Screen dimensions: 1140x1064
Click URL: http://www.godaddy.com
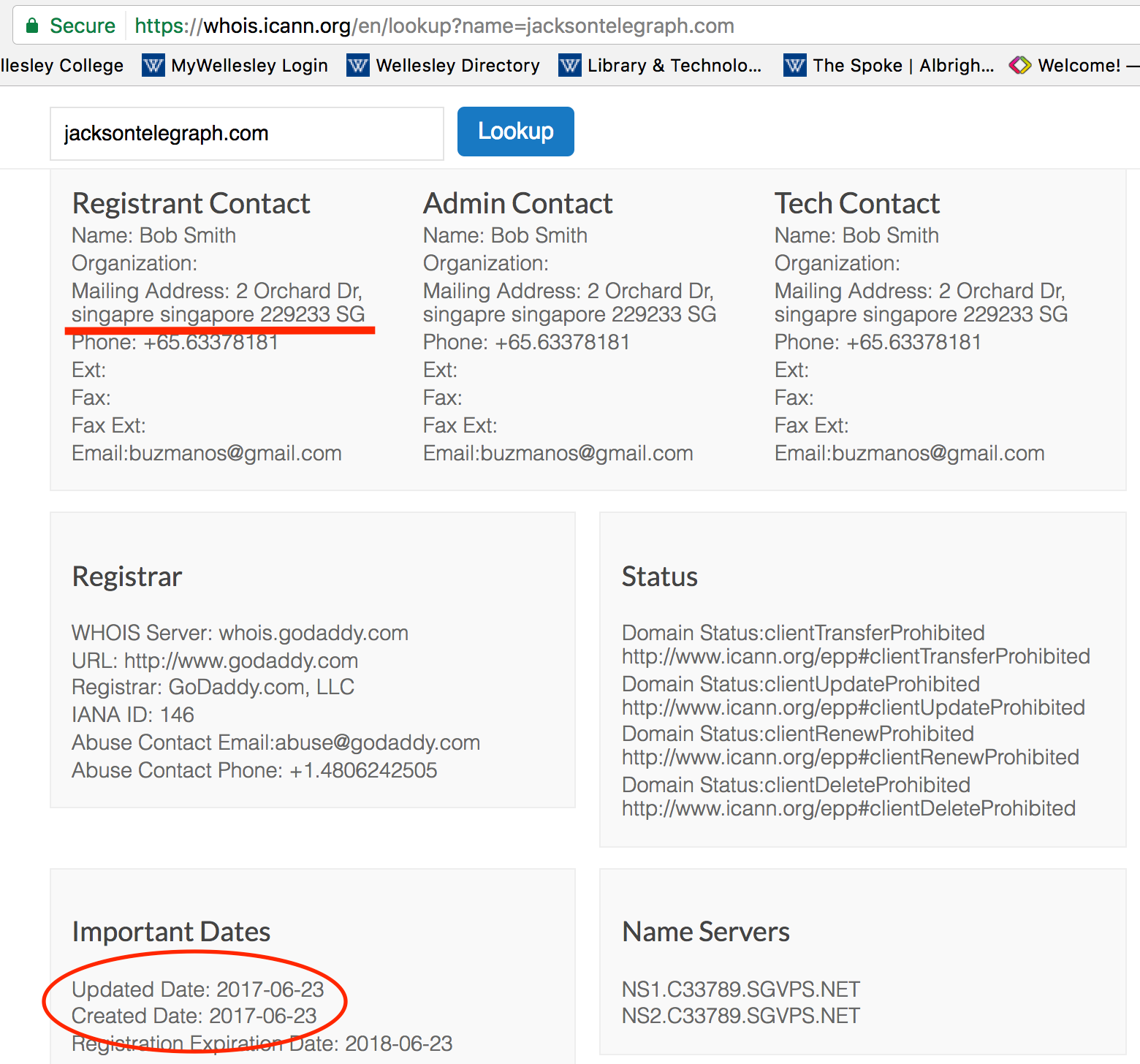point(215,661)
